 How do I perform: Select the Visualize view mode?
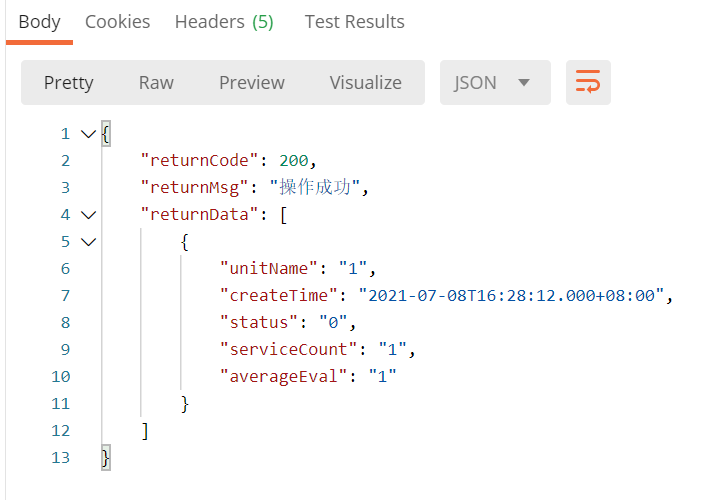pyautogui.click(x=365, y=83)
